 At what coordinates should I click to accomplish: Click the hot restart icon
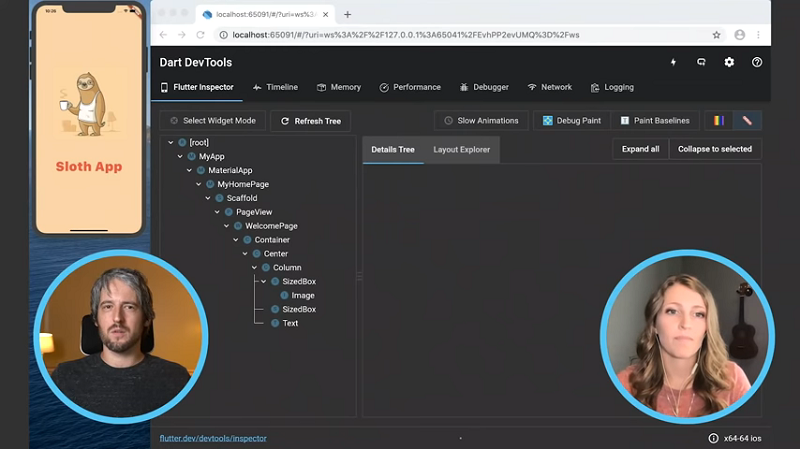701,62
